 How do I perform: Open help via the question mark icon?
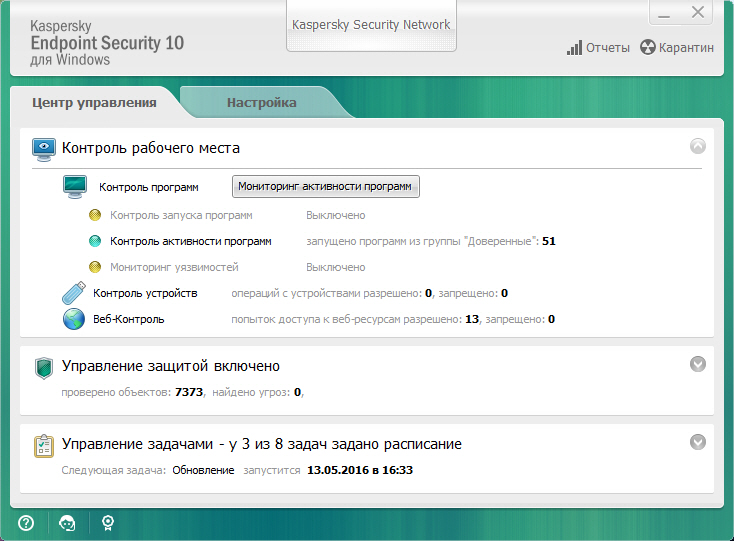click(26, 522)
